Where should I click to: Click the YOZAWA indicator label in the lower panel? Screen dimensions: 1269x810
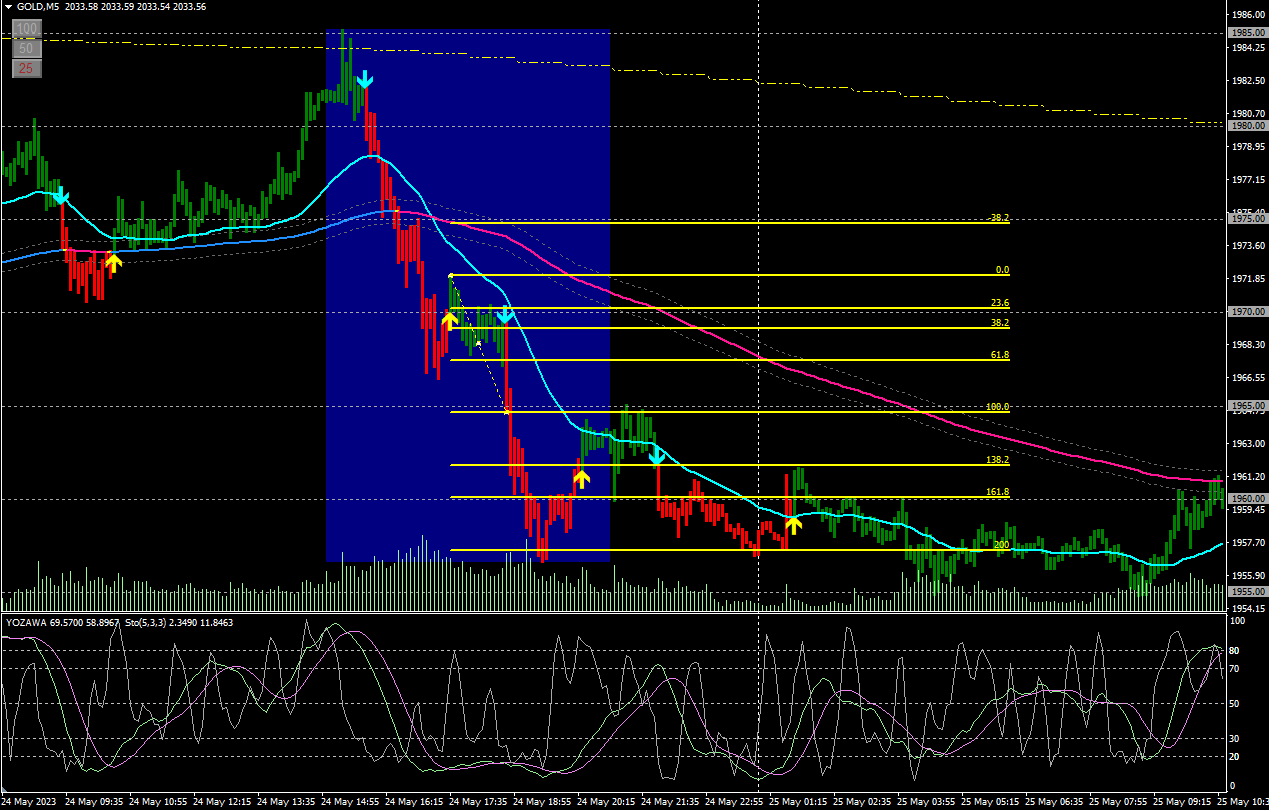click(28, 622)
